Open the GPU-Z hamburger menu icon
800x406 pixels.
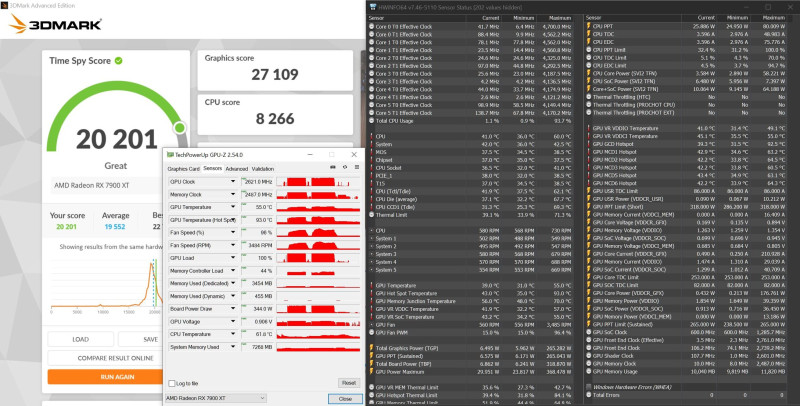pos(357,167)
